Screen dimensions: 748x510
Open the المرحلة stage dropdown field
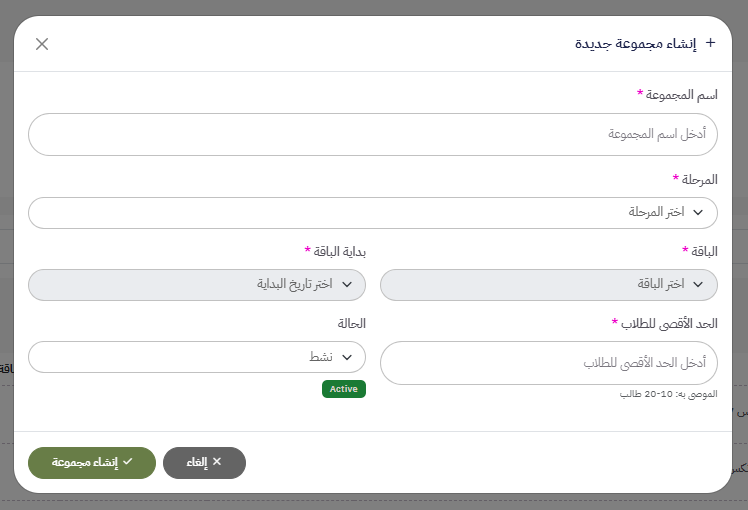coord(373,213)
